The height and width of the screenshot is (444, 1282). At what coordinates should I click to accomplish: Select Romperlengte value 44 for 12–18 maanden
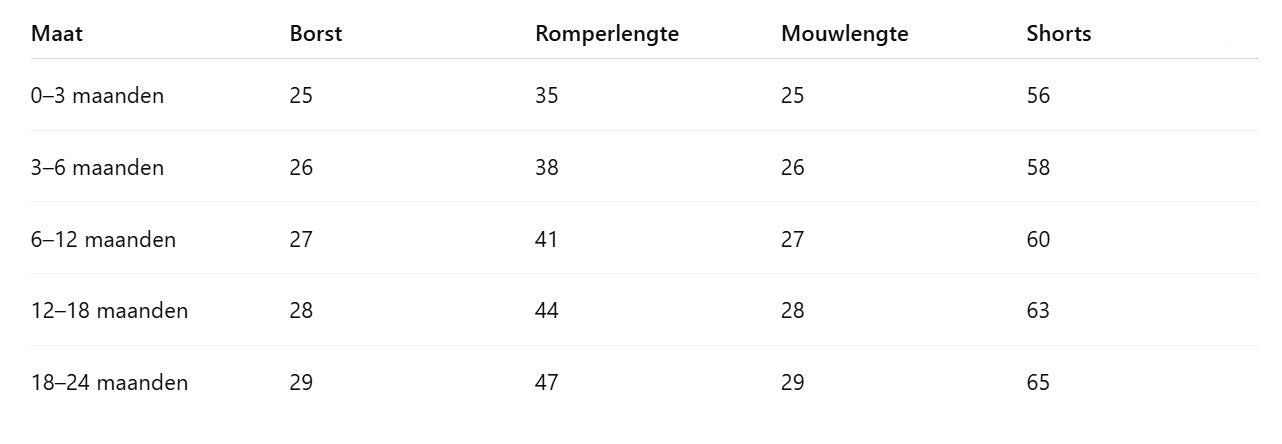coord(547,311)
